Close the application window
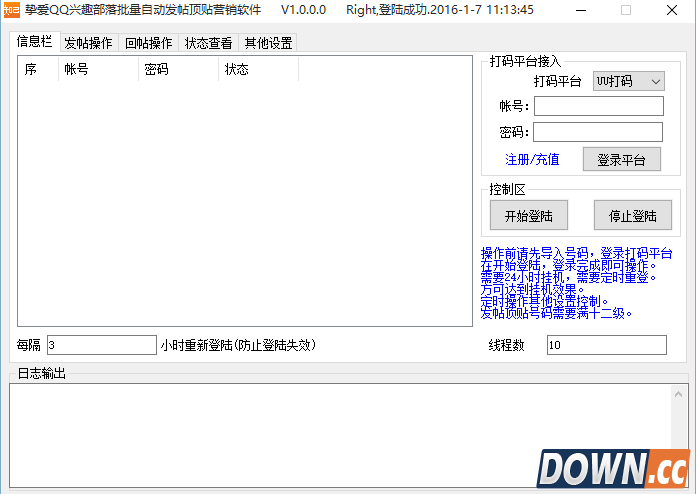 point(672,10)
